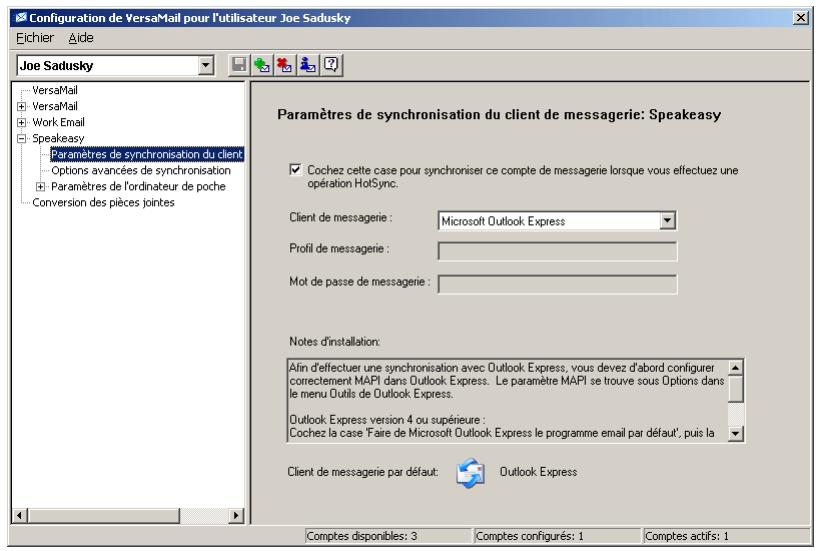Click the Mot de passe de messagerie field

tap(557, 284)
